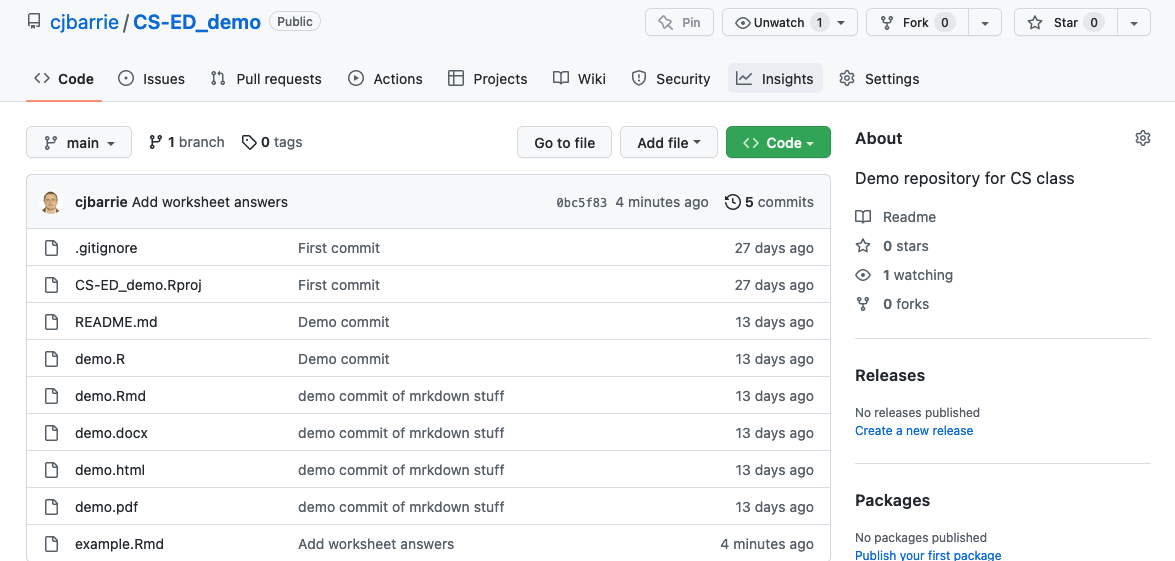Open the main branch dropdown

(x=79, y=142)
